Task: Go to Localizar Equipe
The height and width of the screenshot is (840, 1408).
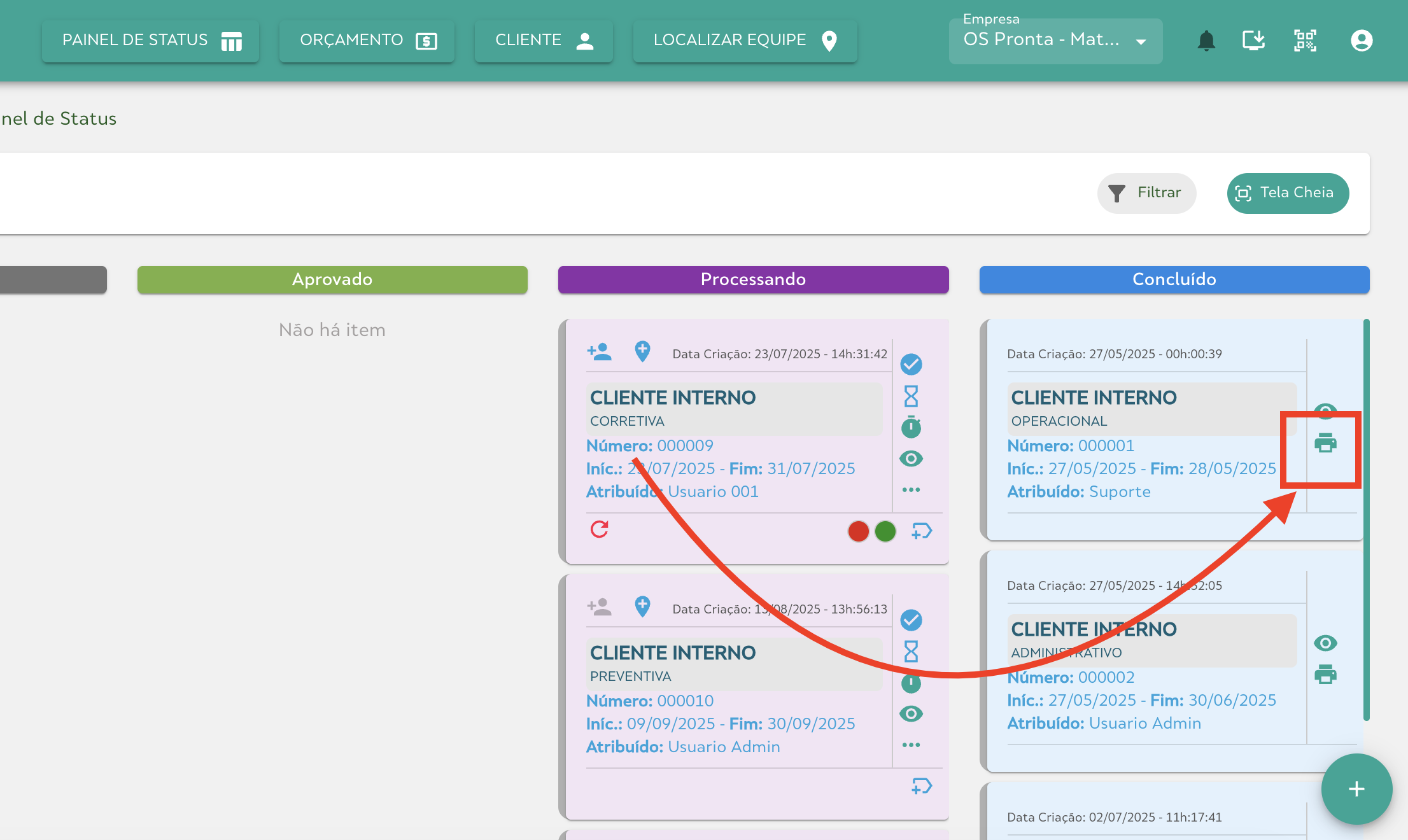Action: click(x=745, y=41)
